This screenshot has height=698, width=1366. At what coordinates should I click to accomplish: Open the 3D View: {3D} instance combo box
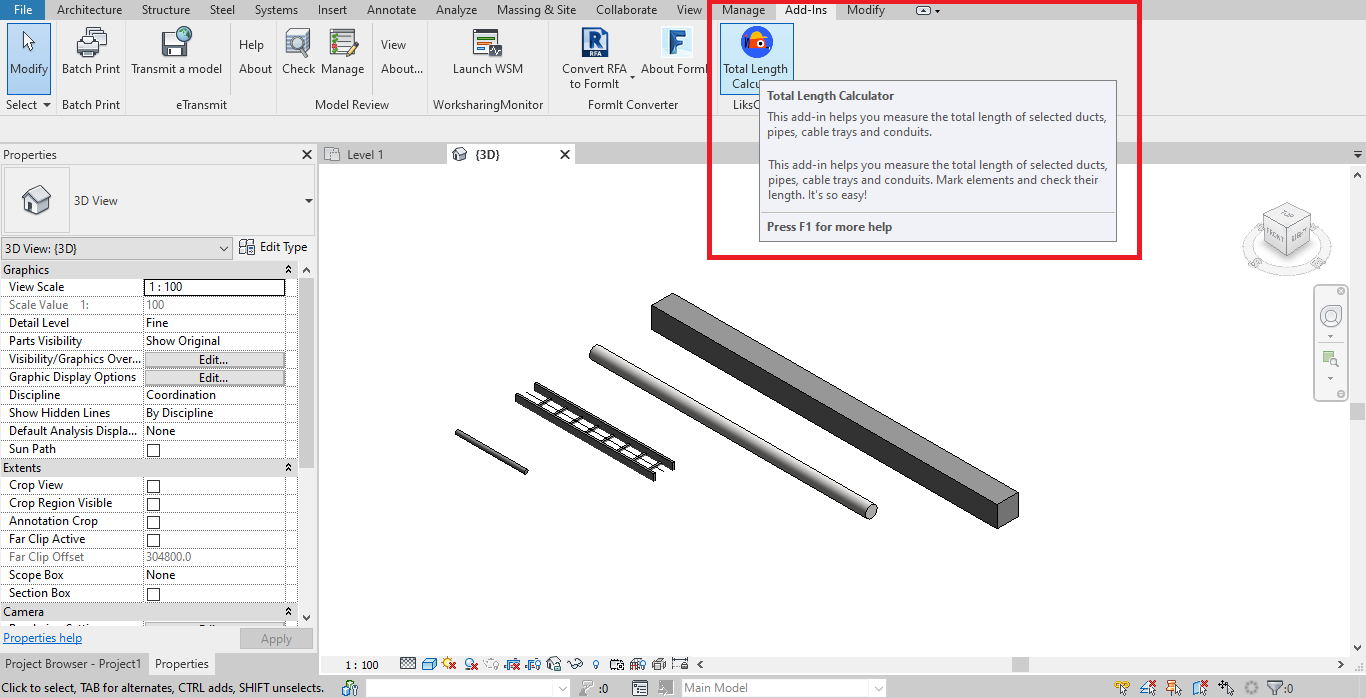tap(117, 248)
